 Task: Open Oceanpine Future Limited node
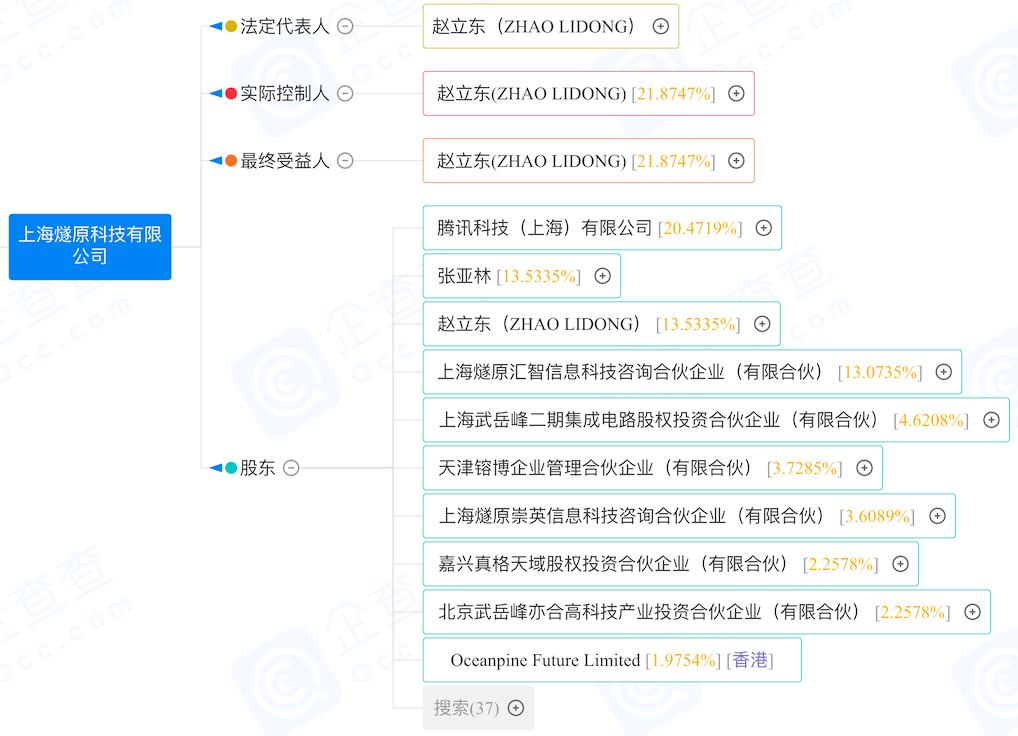click(612, 660)
